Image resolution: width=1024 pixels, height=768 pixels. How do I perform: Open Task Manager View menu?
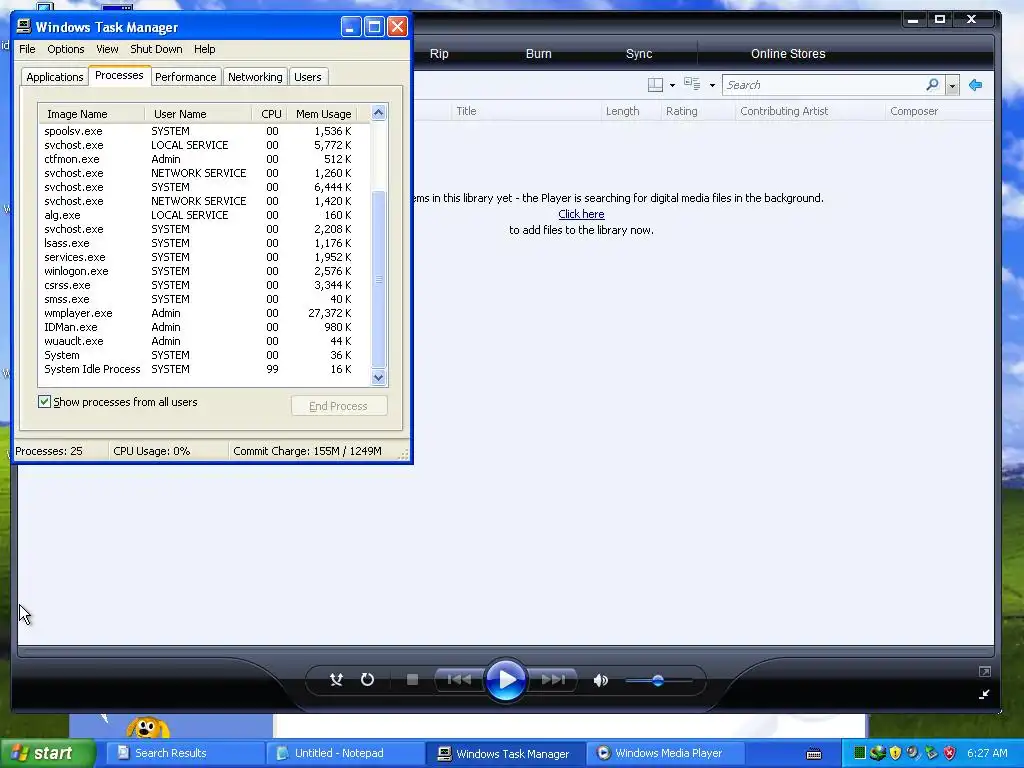[x=107, y=49]
